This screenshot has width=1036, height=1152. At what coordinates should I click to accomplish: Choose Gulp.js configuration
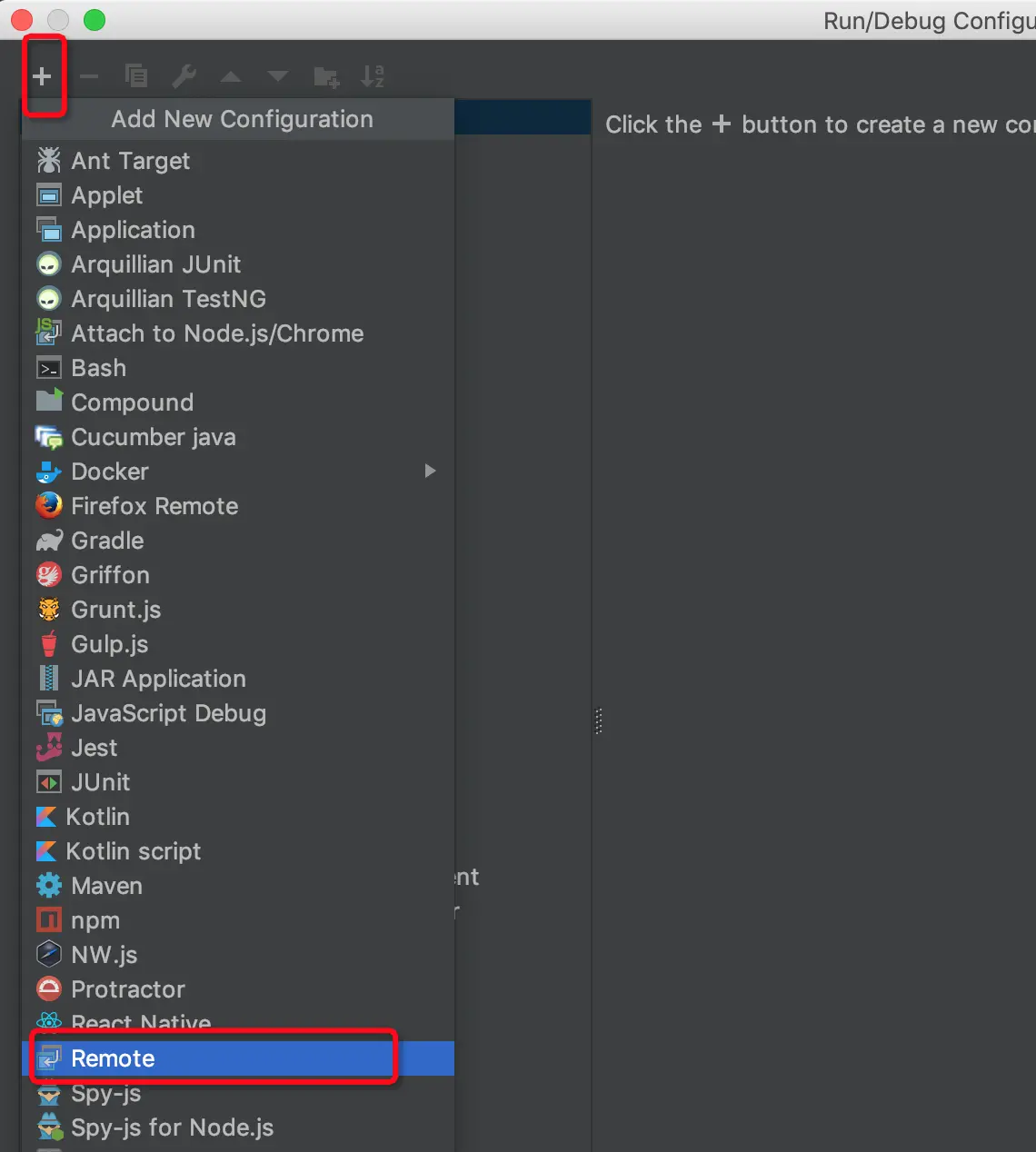(238, 644)
